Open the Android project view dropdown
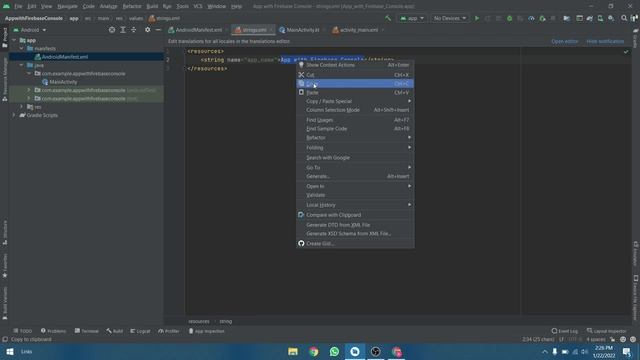The image size is (640, 360). pos(30,30)
